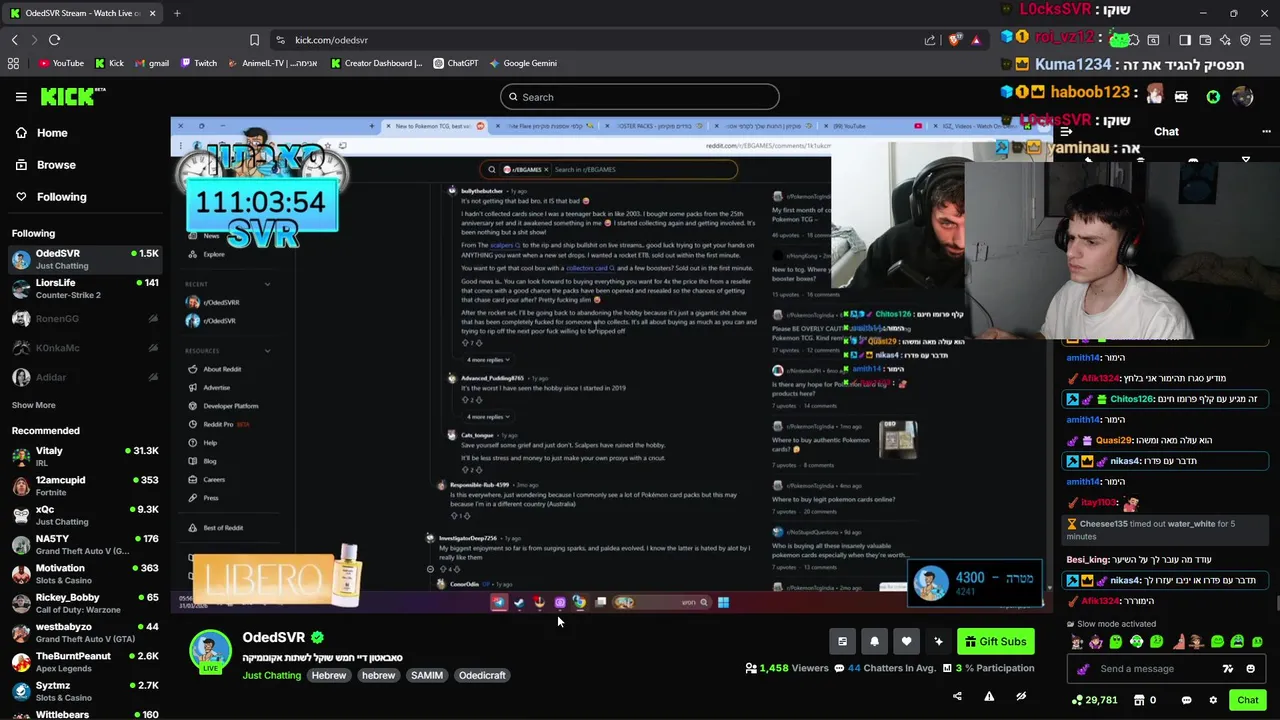Open Vitaly channel in Recommended
The height and width of the screenshot is (720, 1280).
pos(85,457)
